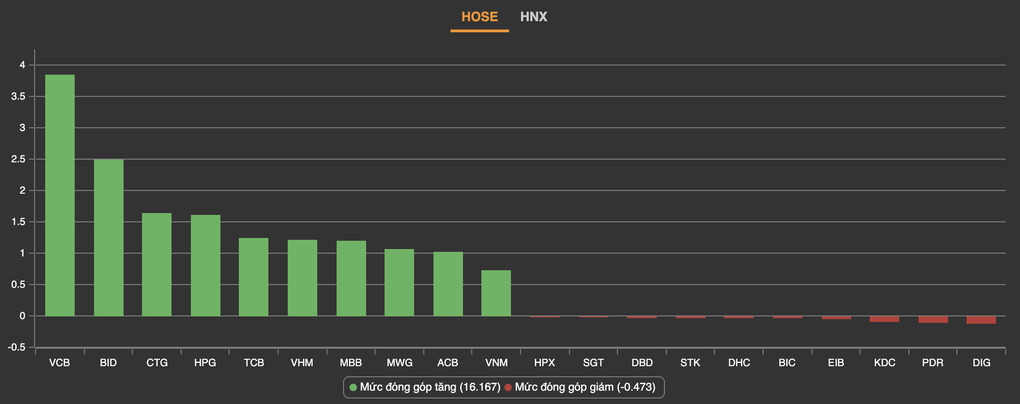Click the red DIG negative bar
The width and height of the screenshot is (1020, 404).
981,320
